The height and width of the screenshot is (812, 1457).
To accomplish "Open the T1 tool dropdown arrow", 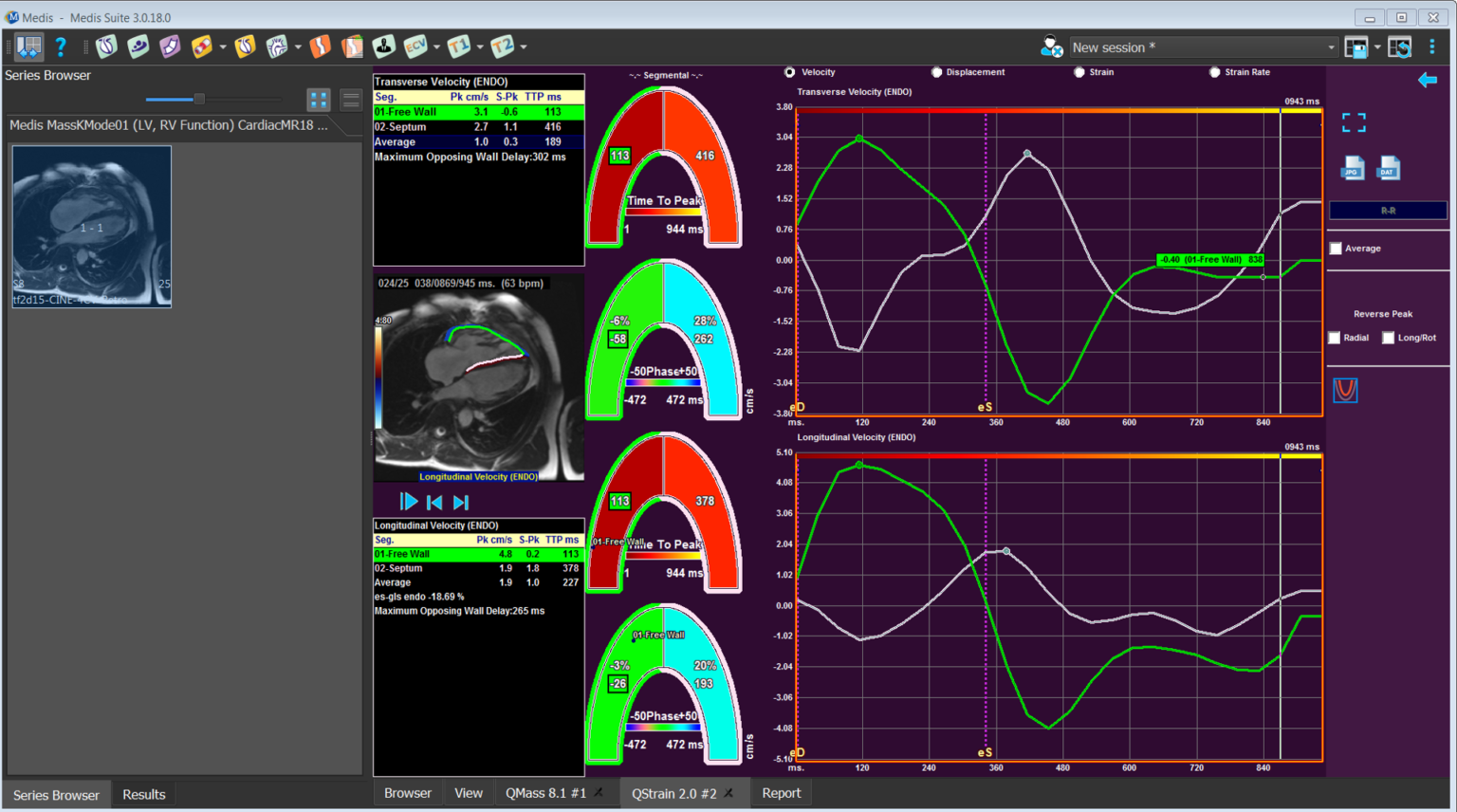I will [479, 47].
